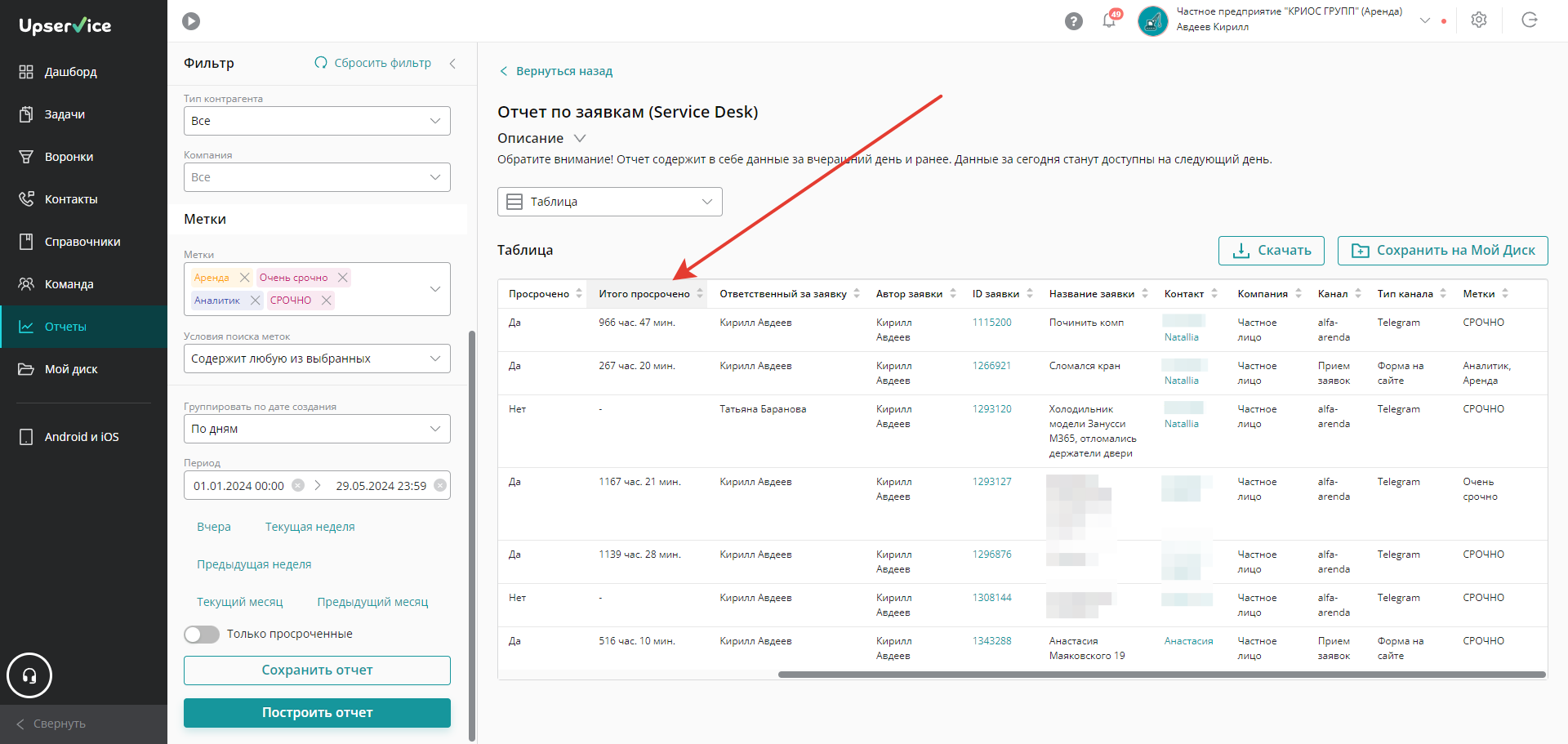Open Тип контрагента dropdown

click(317, 121)
